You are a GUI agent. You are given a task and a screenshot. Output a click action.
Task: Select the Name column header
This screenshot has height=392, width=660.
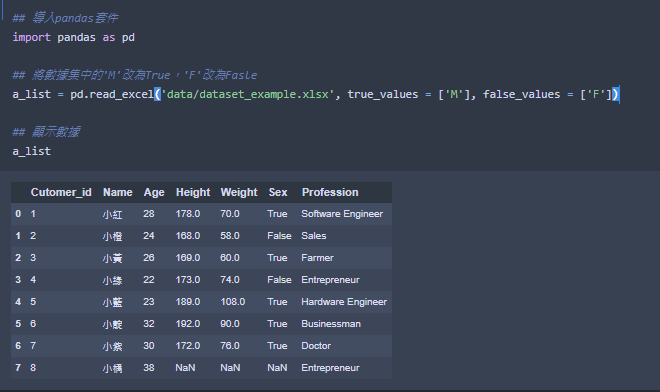pyautogui.click(x=117, y=192)
